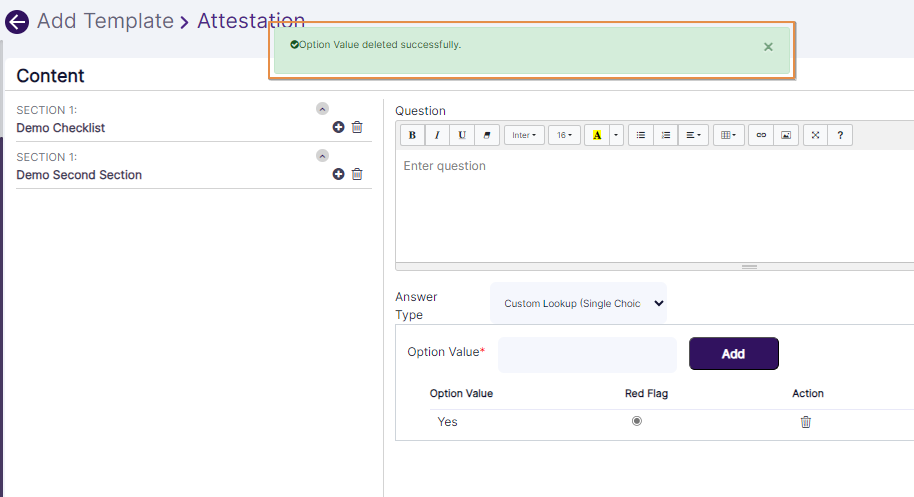
Task: Collapse the Demo Checklist section
Action: pyautogui.click(x=322, y=109)
